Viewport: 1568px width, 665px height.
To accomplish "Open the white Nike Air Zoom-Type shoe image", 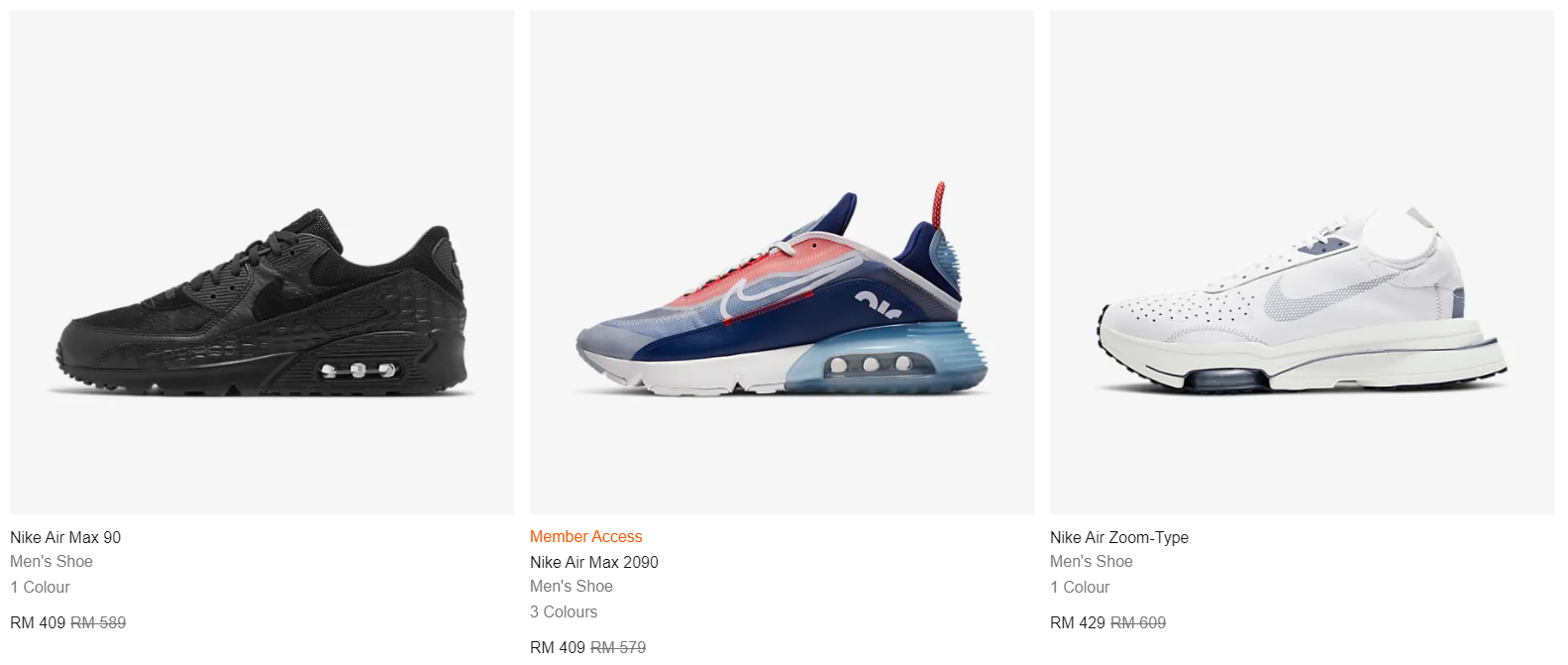I will [1302, 262].
